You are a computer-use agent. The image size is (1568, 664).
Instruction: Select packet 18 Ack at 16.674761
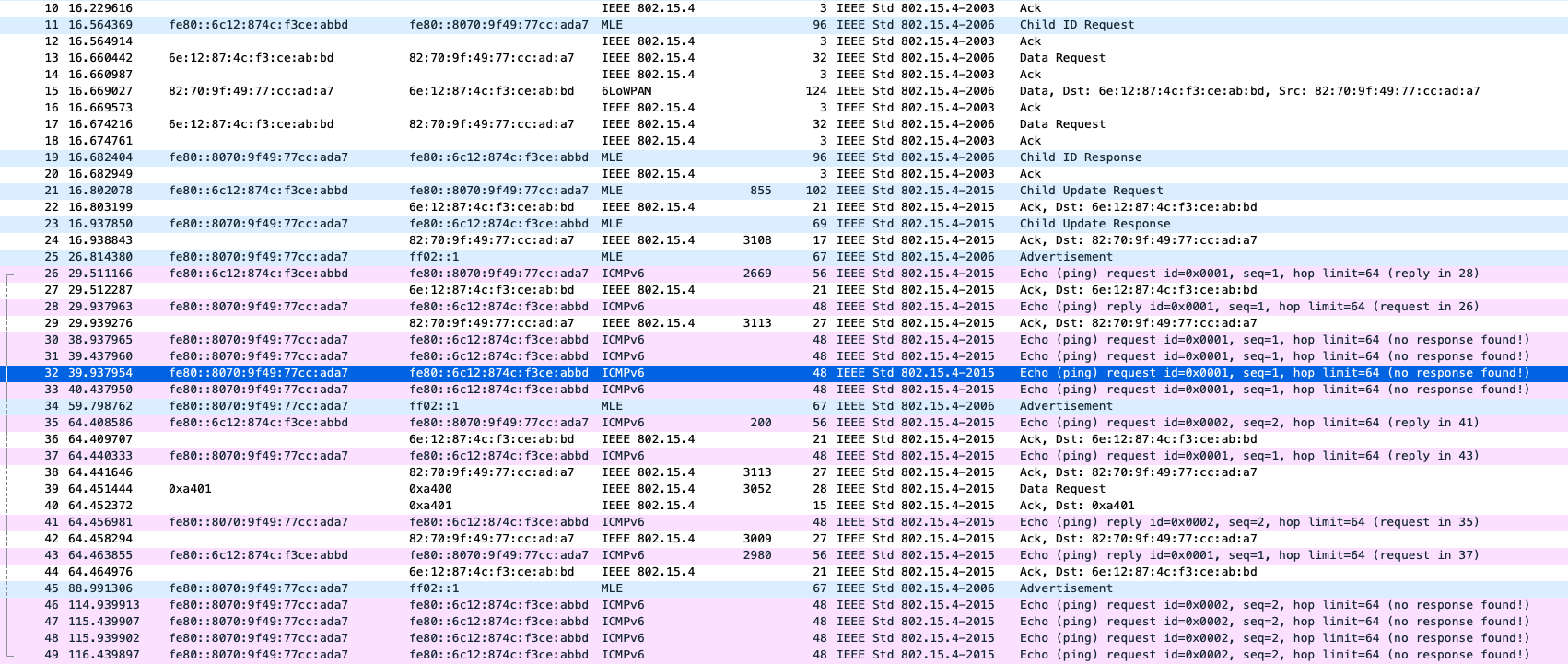point(784,141)
